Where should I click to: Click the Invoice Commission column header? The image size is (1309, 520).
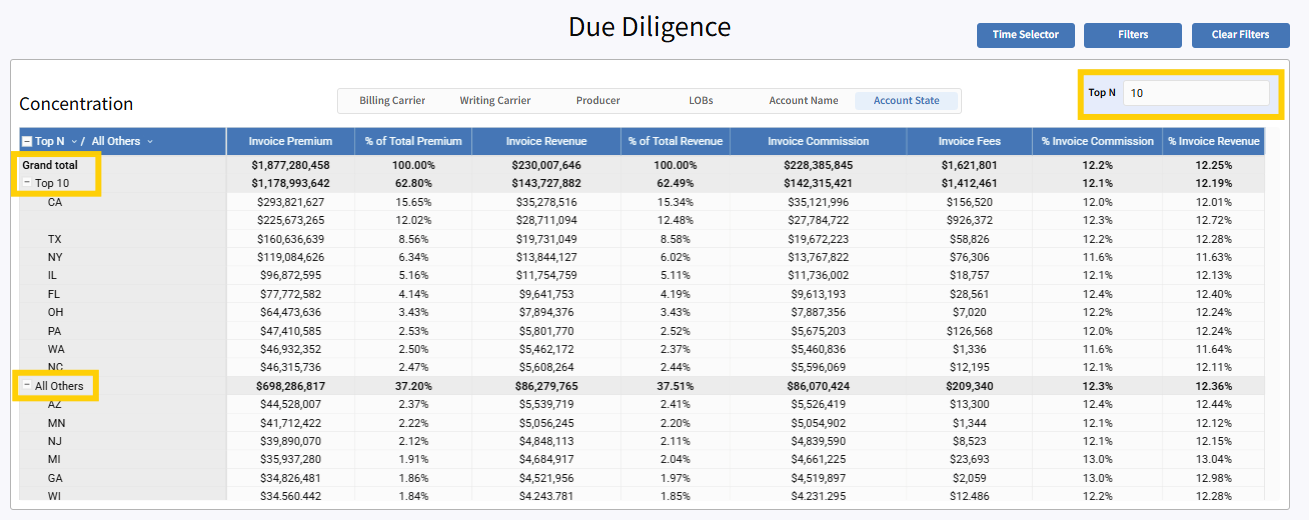point(818,142)
